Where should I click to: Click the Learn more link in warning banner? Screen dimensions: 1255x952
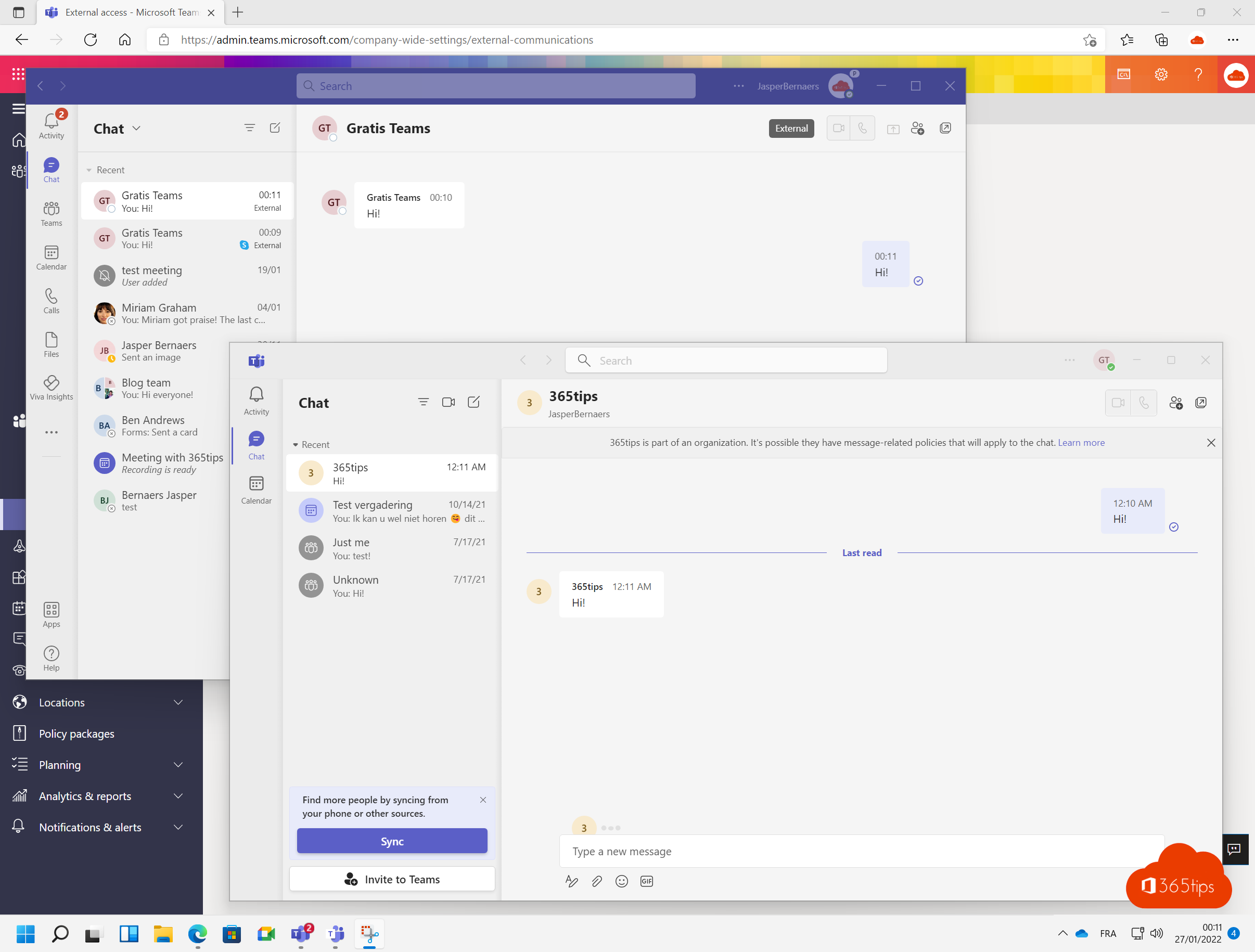pyautogui.click(x=1081, y=442)
